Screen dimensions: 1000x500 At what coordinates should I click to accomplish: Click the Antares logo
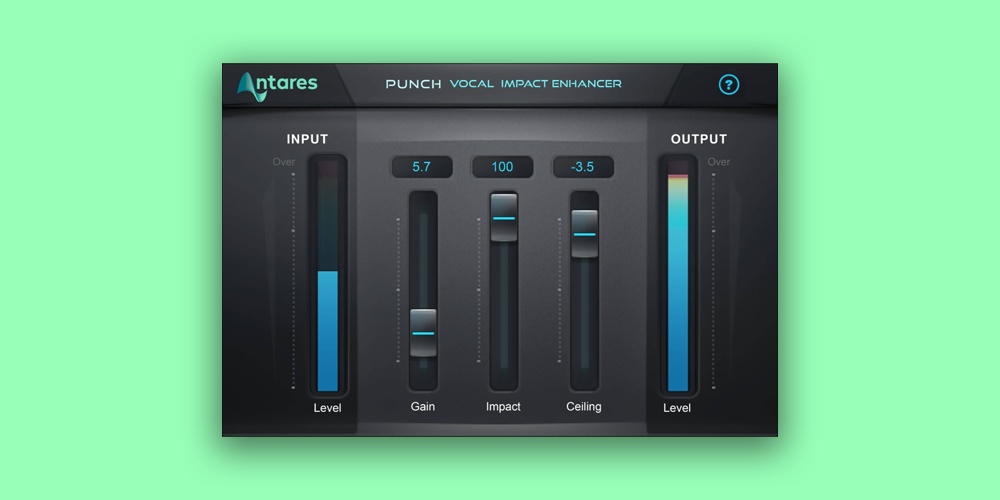277,86
